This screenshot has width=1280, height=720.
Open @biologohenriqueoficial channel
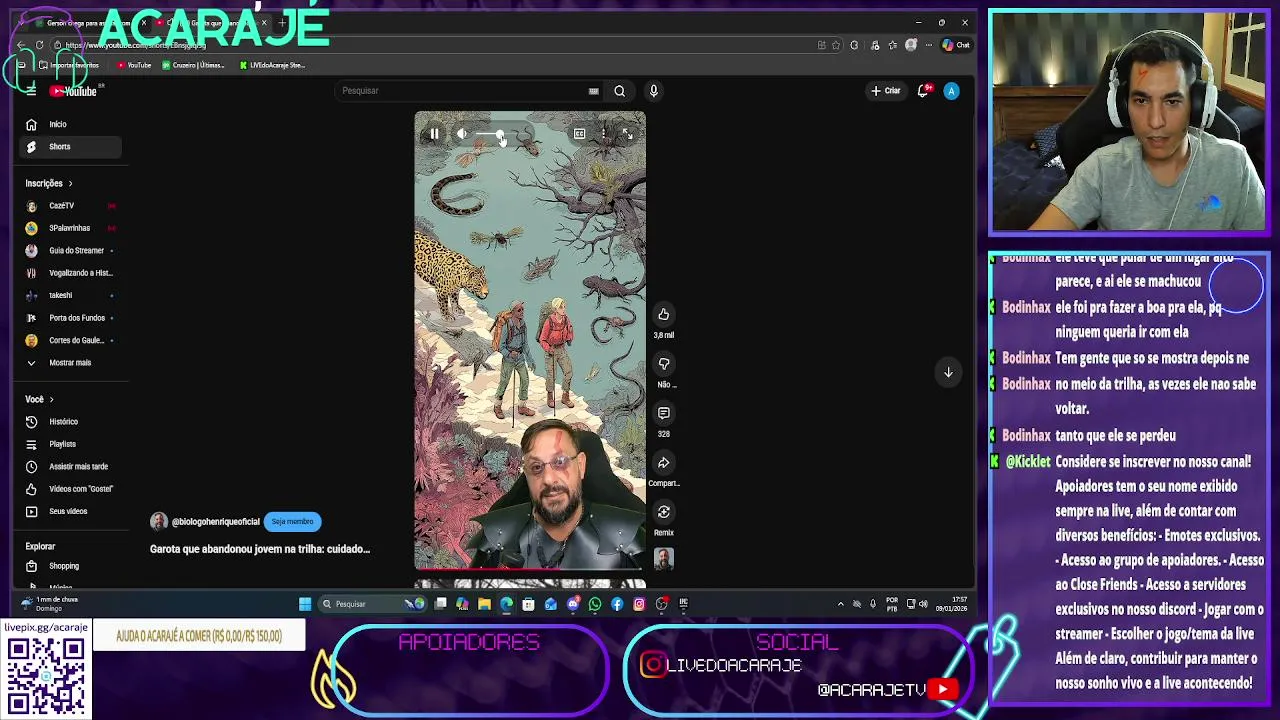point(215,522)
